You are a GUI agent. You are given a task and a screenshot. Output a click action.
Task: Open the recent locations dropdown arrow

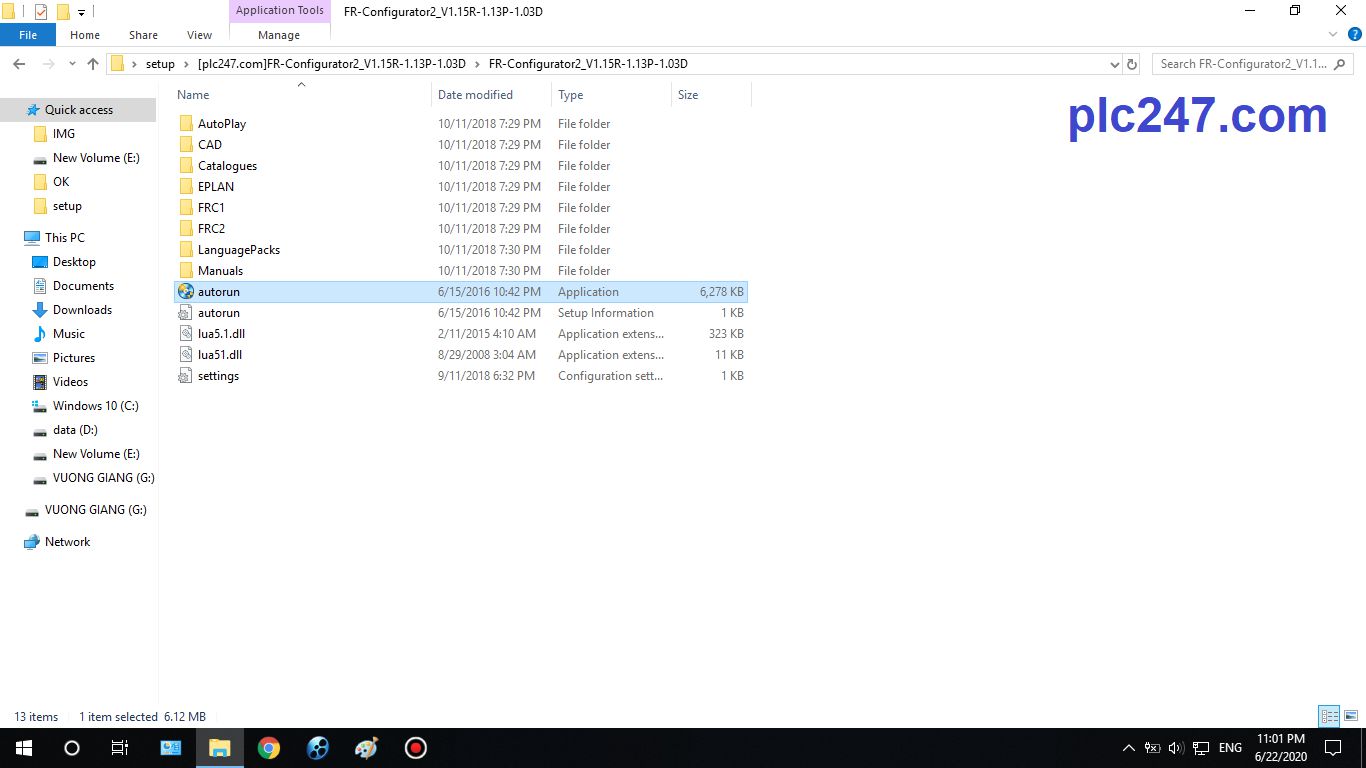[71, 64]
